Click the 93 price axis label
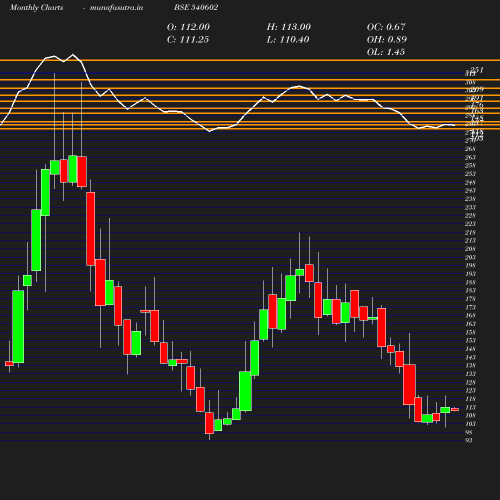Image resolution: width=500 pixels, height=500 pixels. (x=468, y=440)
